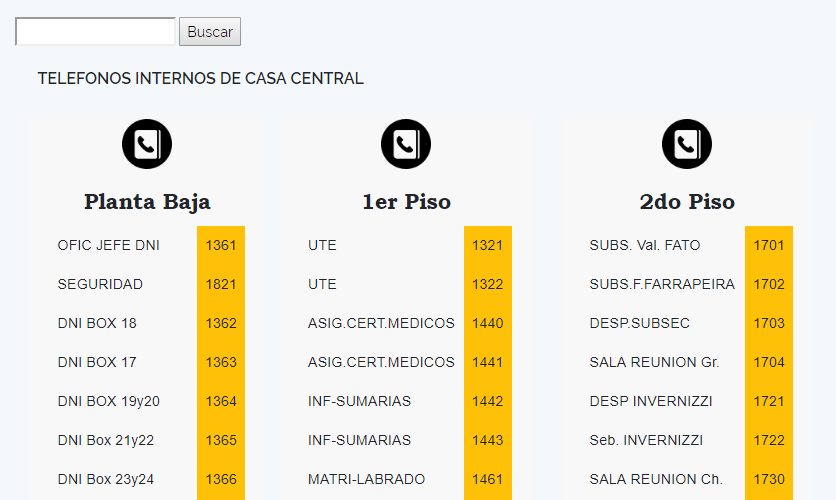Image resolution: width=836 pixels, height=500 pixels.
Task: Click extension 1821 yellow cell
Action: pyautogui.click(x=221, y=284)
